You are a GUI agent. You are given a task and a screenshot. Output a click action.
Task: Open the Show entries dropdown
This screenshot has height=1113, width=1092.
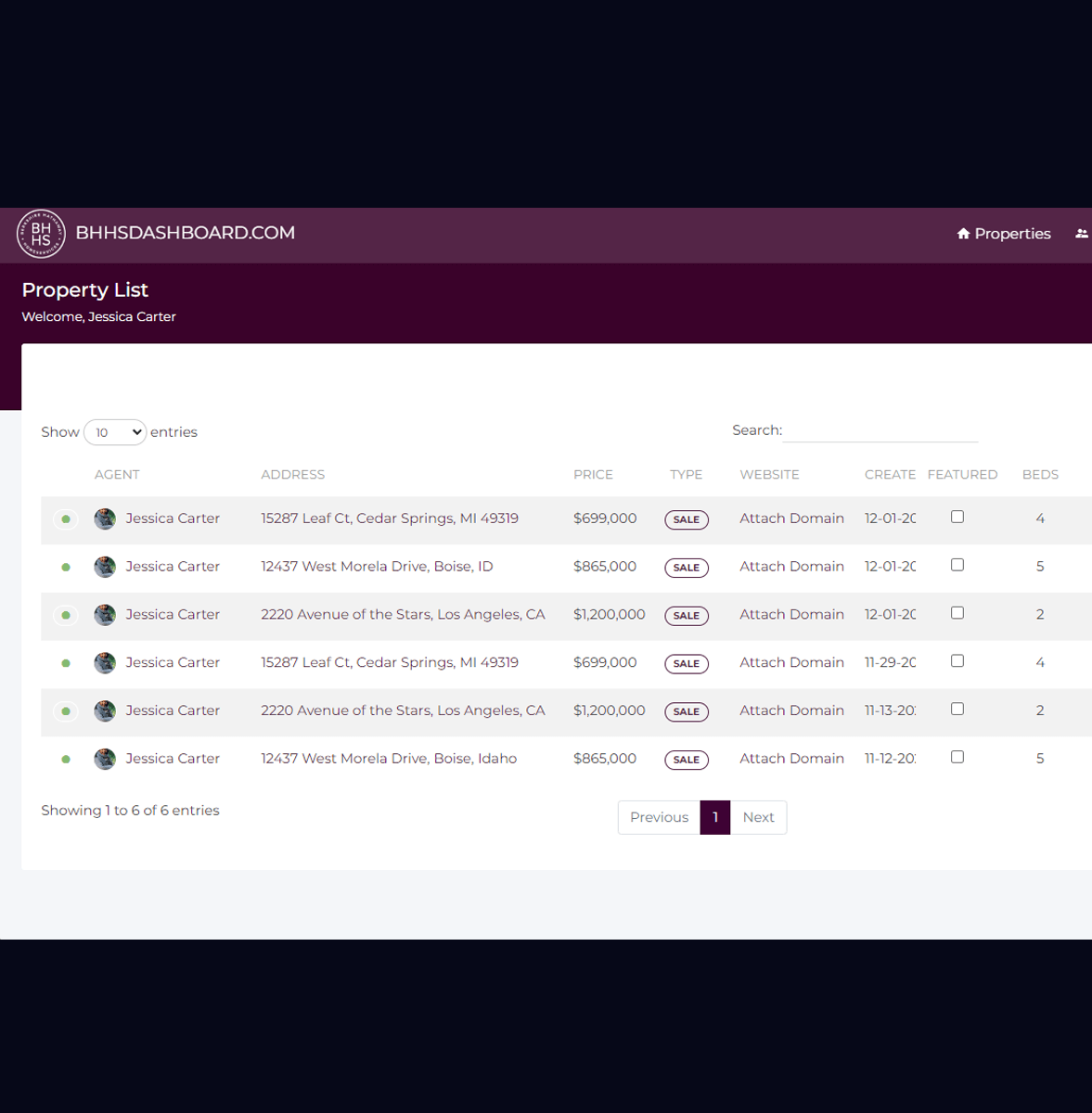tap(115, 432)
